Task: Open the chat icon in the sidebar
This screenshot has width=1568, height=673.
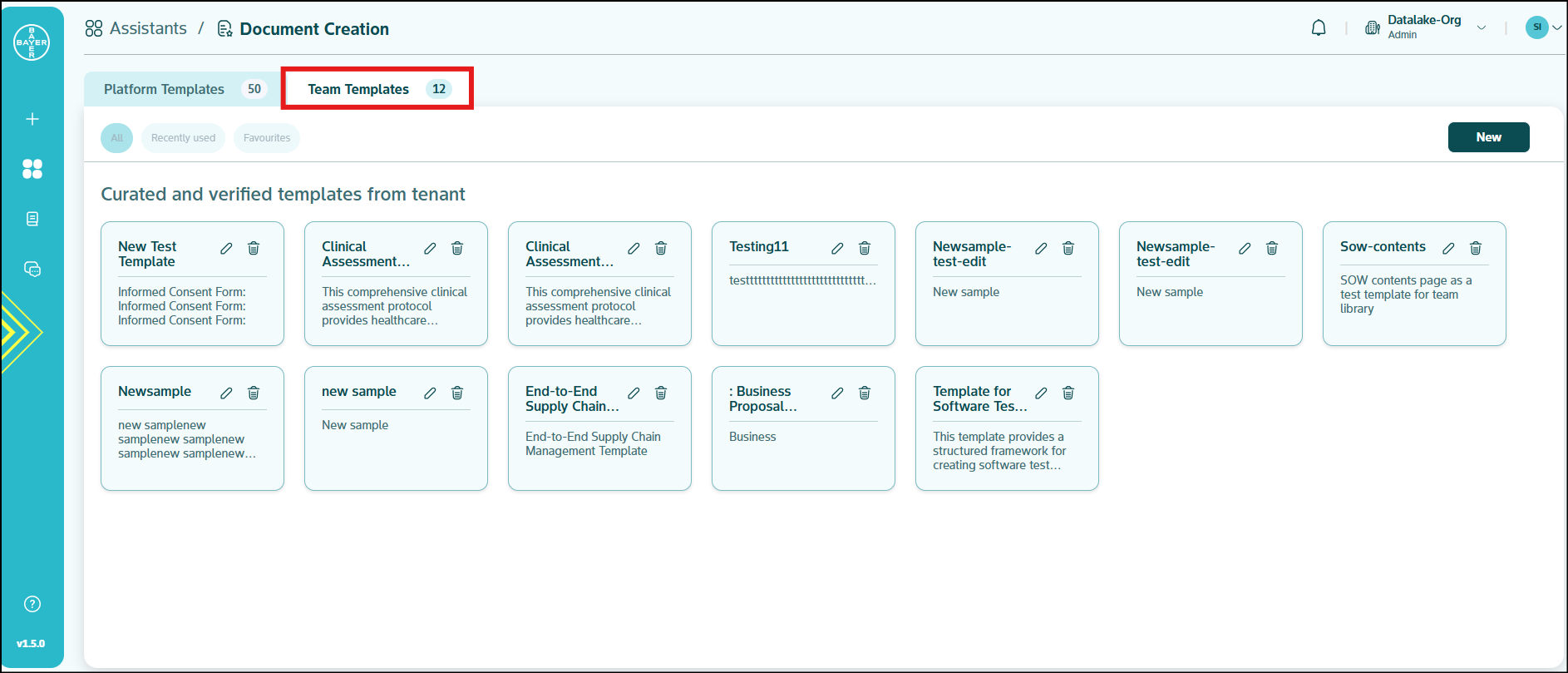Action: 32,269
